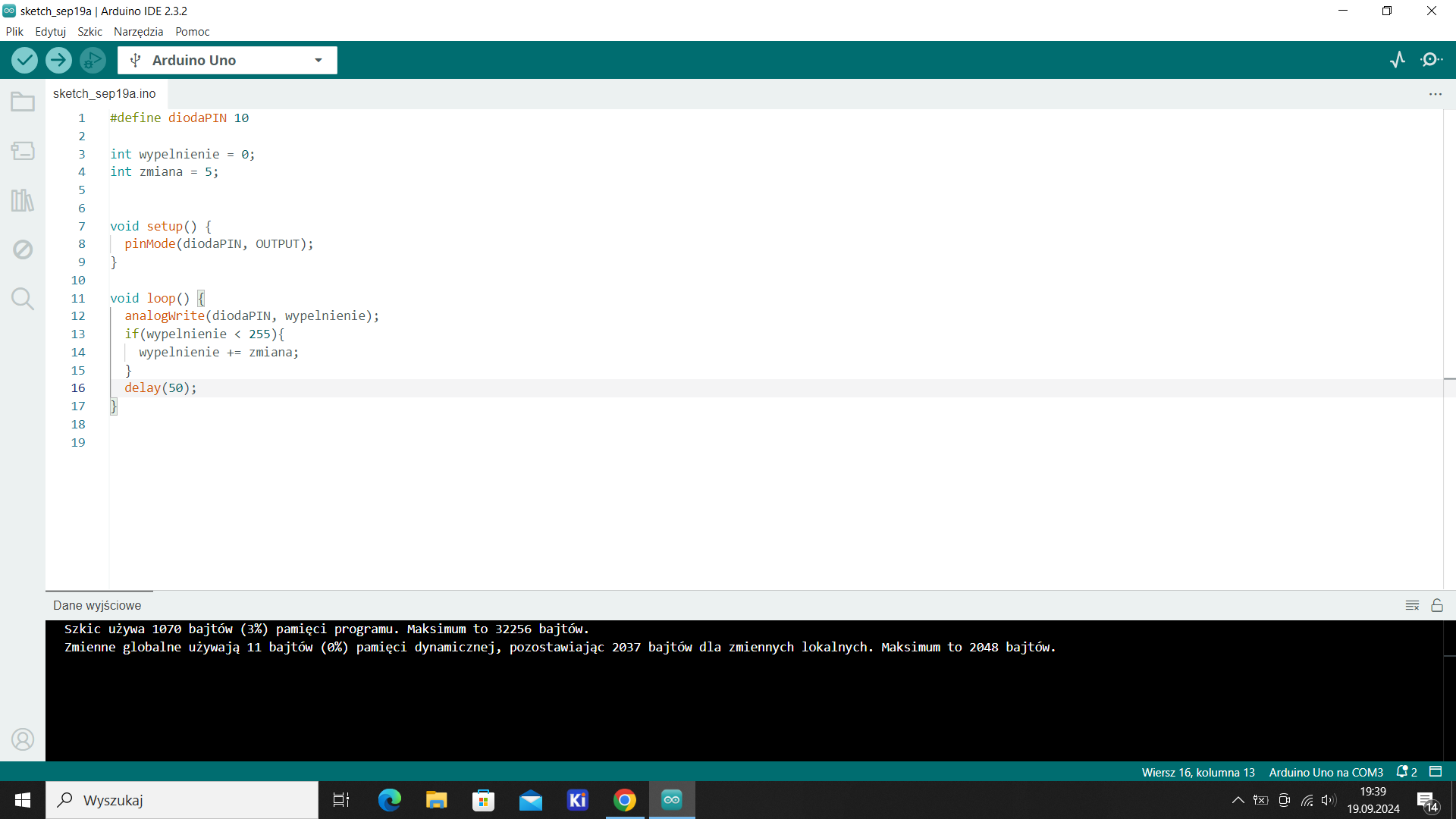Open the Debug sidebar panel
The width and height of the screenshot is (1456, 819).
23,249
